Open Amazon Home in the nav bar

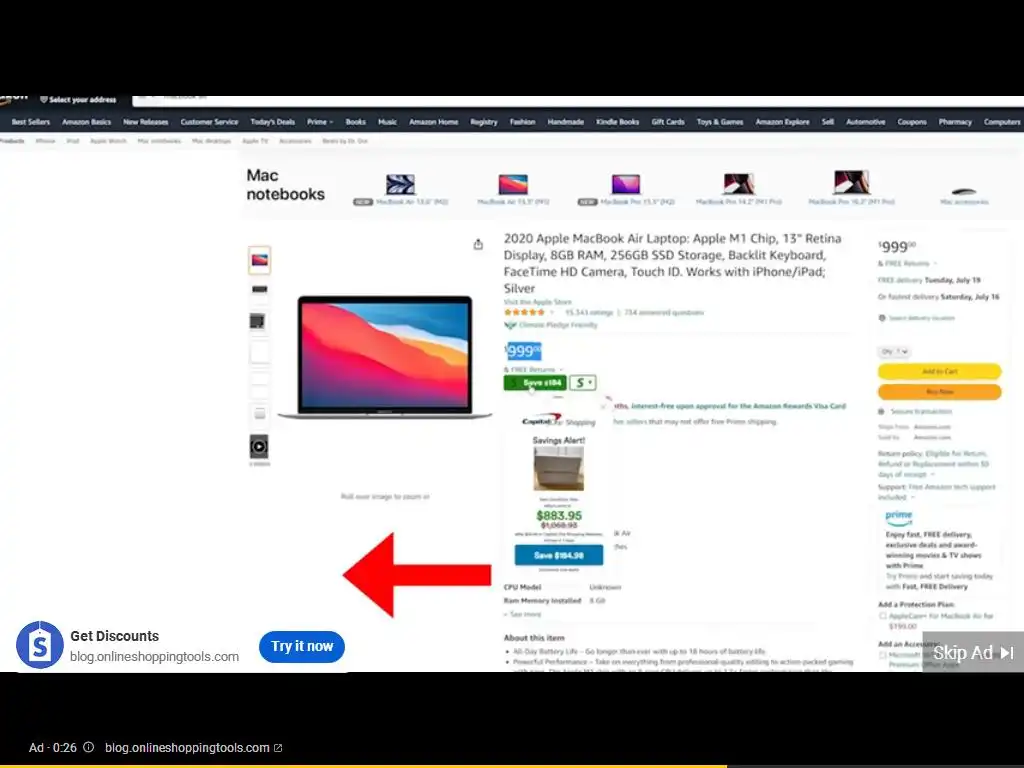[434, 122]
